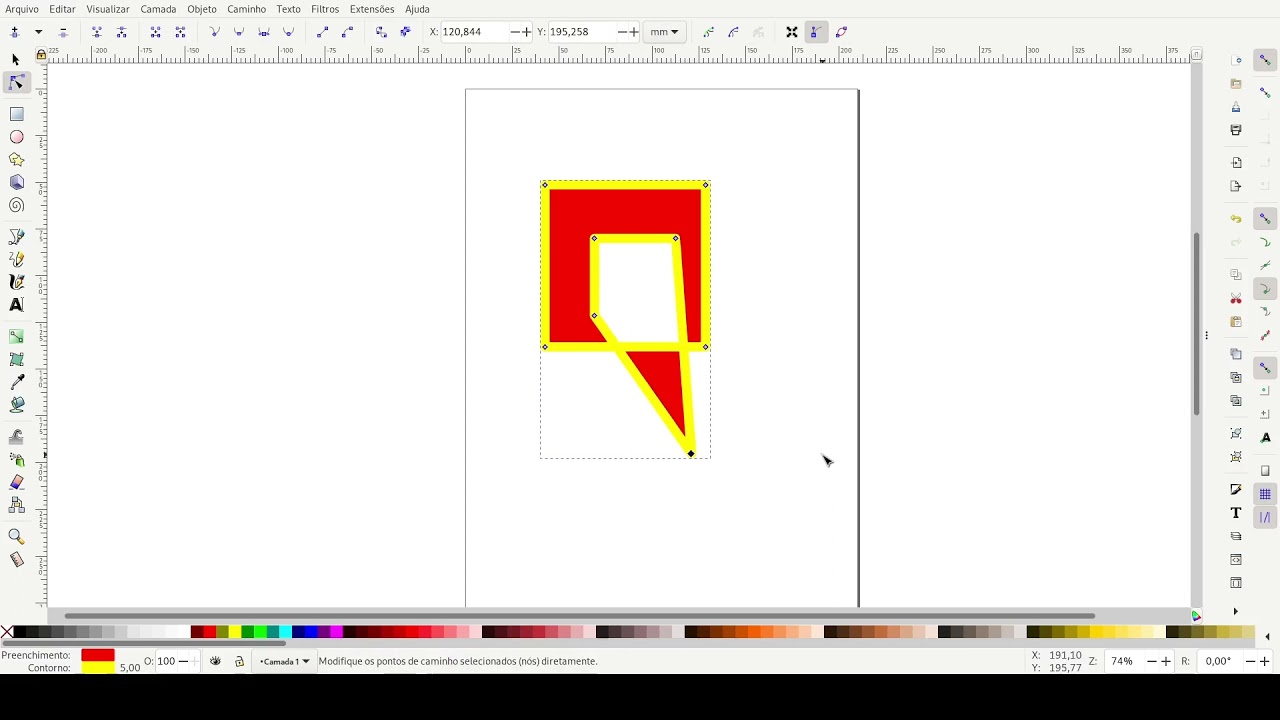The image size is (1280, 720).
Task: Click the red fill color indicator
Action: tap(98, 655)
